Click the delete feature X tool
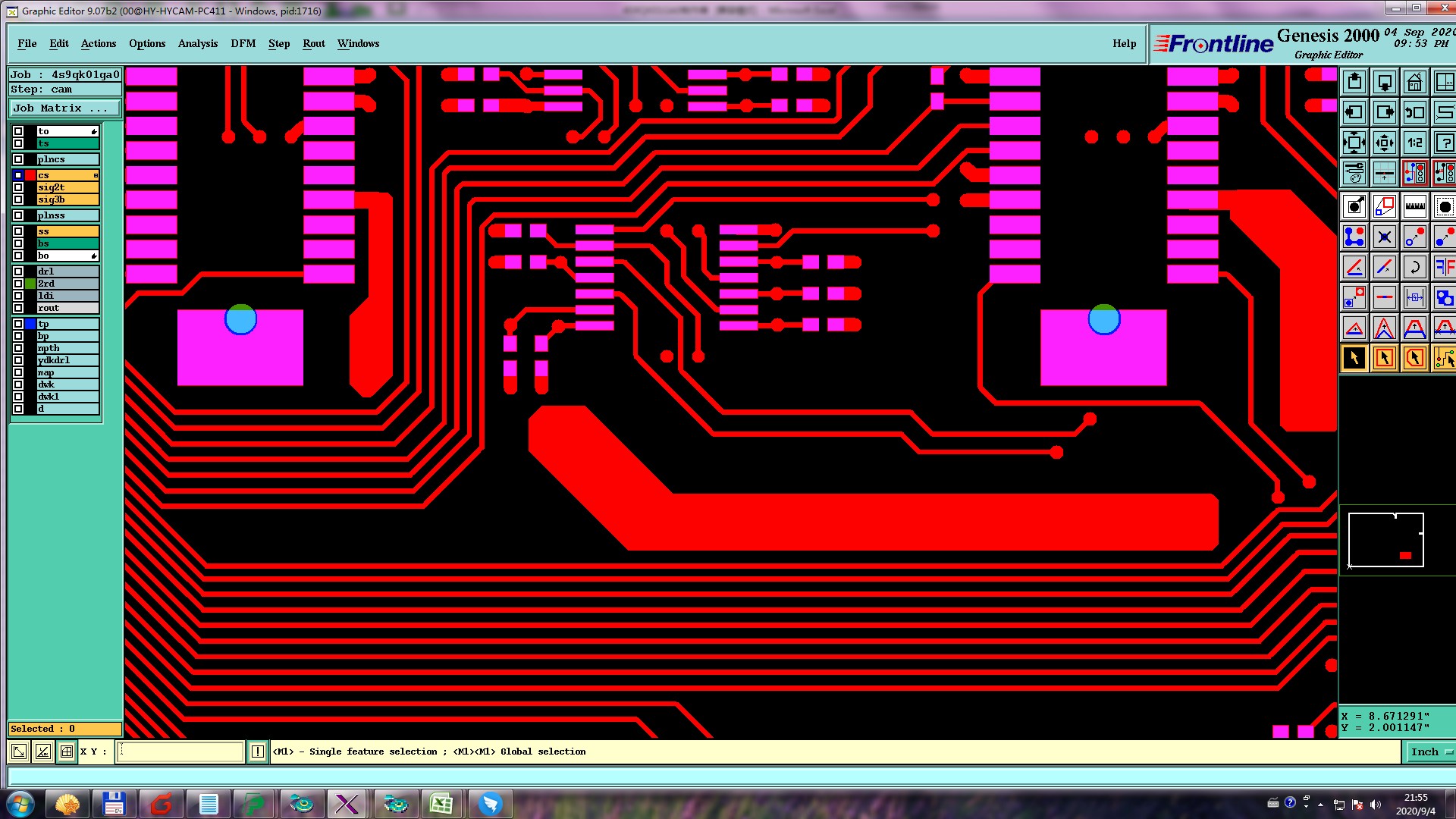1456x819 pixels. point(1384,237)
